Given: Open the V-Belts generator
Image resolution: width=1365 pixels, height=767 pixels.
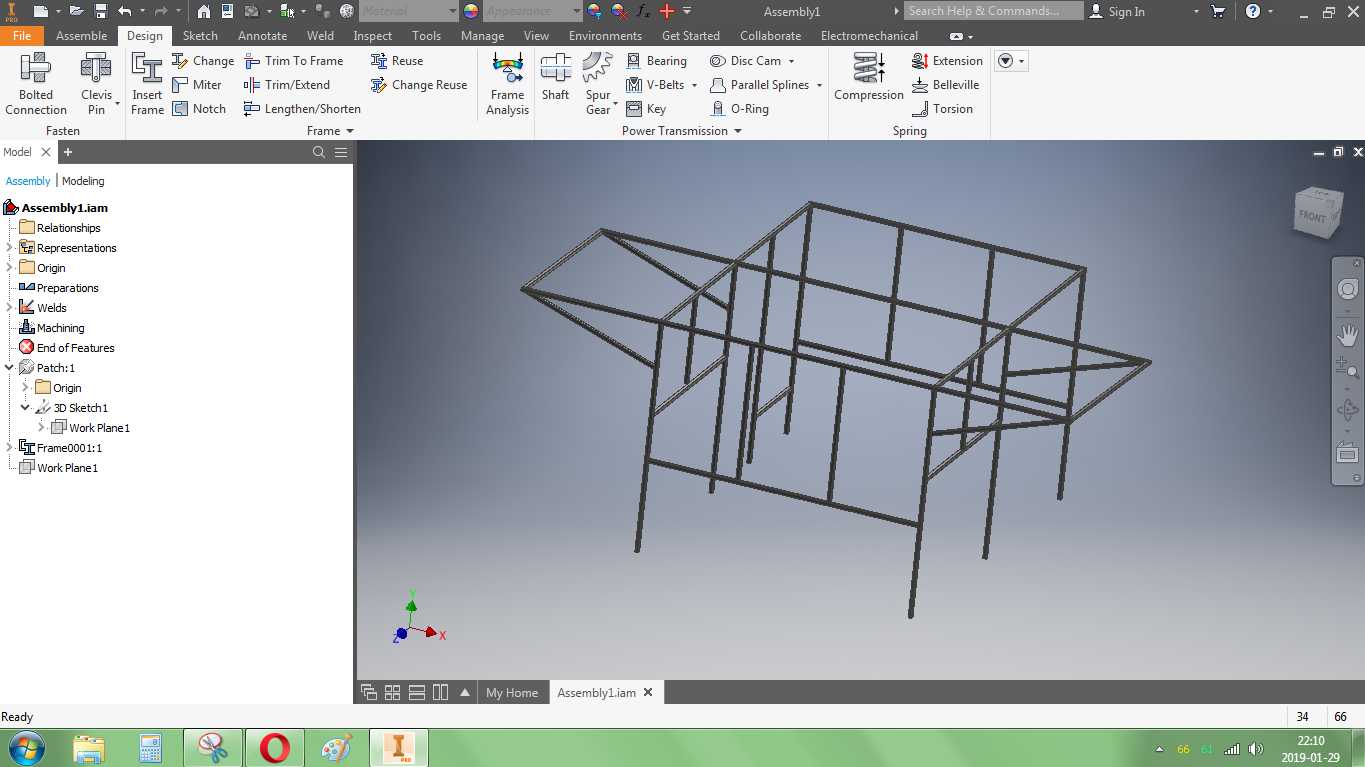Looking at the screenshot, I should click(655, 85).
